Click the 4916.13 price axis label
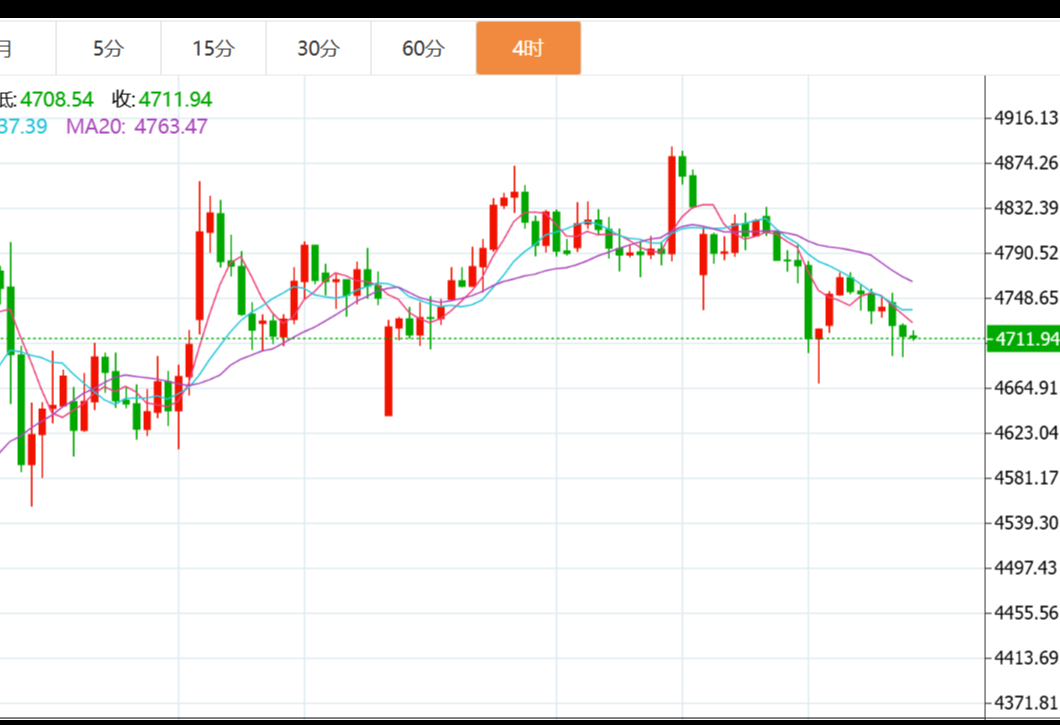The image size is (1060, 725). click(1025, 118)
